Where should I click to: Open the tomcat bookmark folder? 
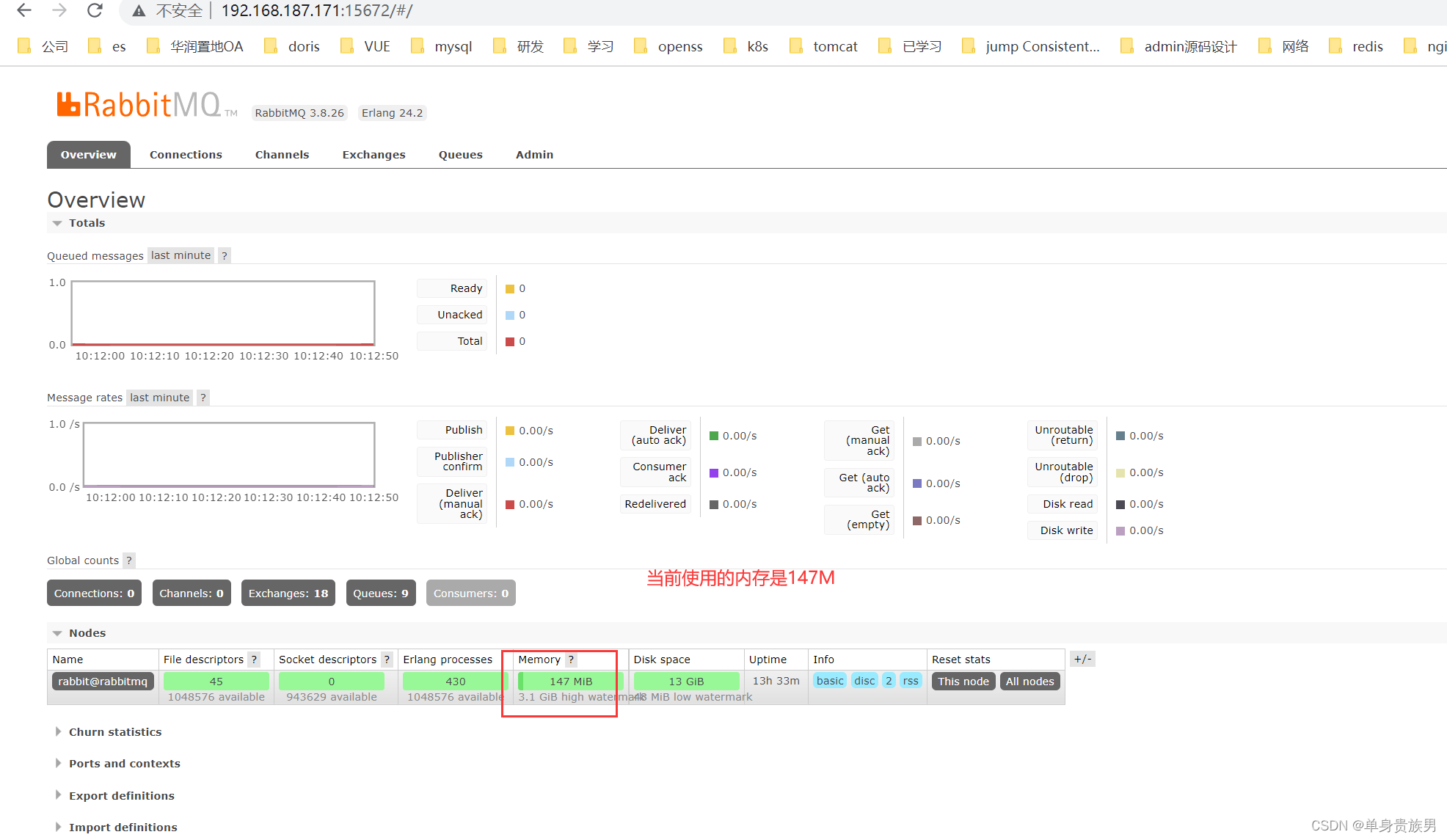pos(824,46)
